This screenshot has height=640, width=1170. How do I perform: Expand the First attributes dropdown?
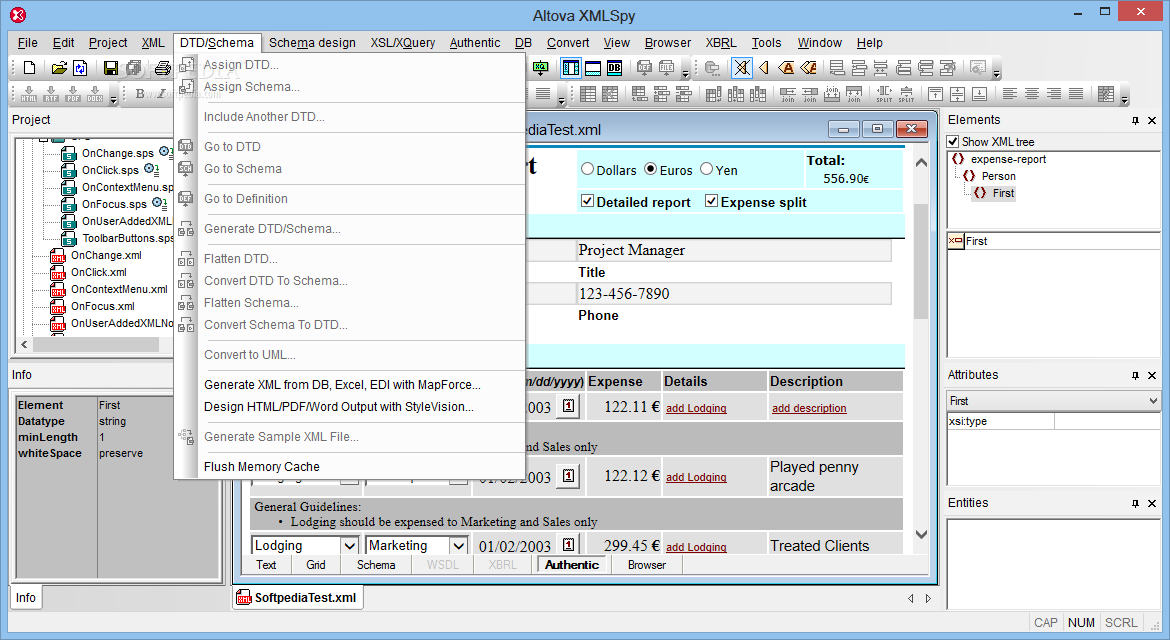tap(1153, 401)
